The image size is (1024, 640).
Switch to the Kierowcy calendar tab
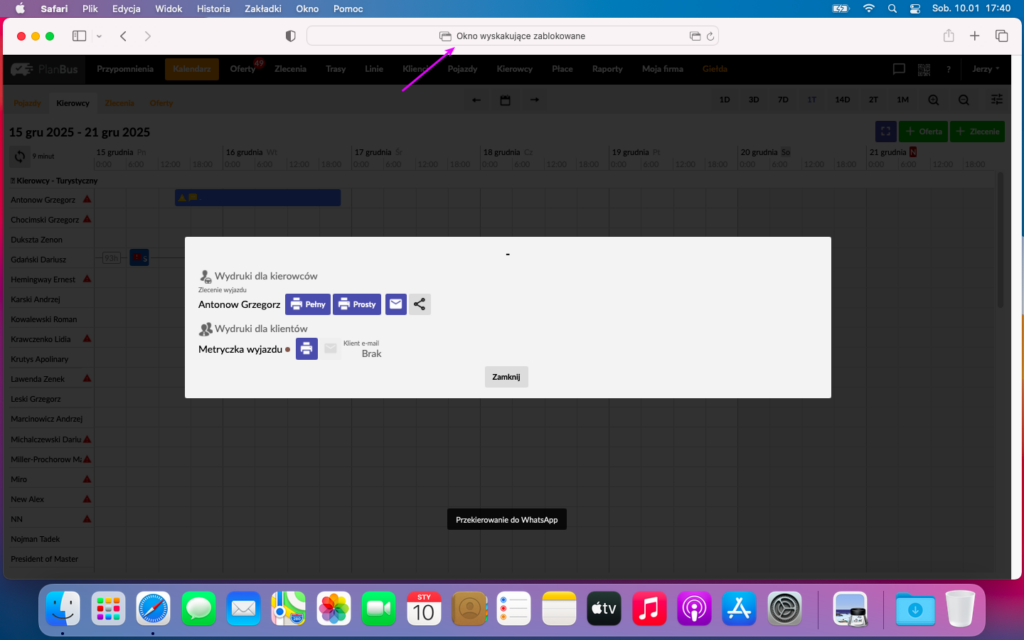pyautogui.click(x=73, y=103)
